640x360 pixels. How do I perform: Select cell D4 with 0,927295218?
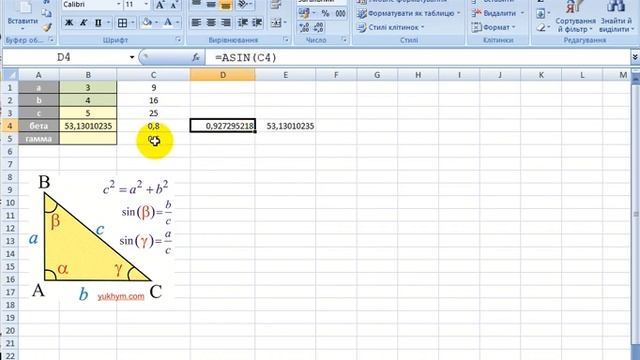222,126
